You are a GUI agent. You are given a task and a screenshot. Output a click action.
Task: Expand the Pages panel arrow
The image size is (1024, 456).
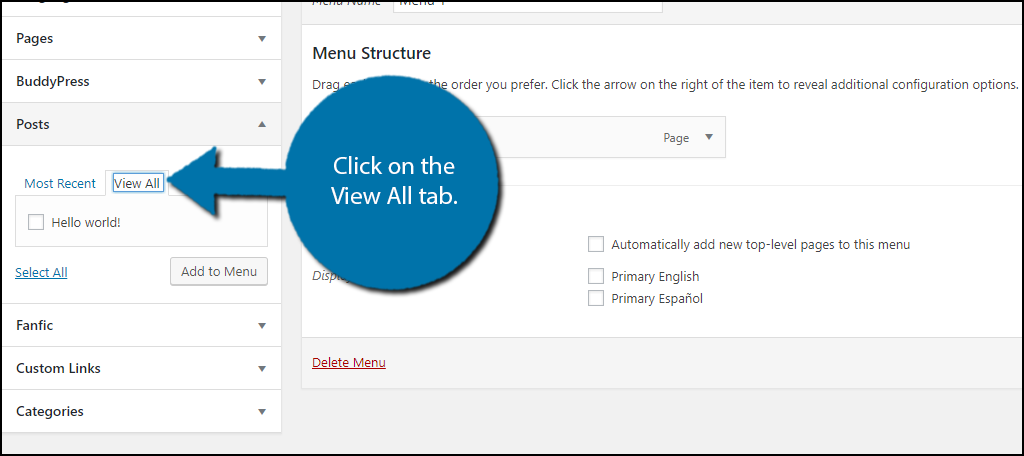262,39
